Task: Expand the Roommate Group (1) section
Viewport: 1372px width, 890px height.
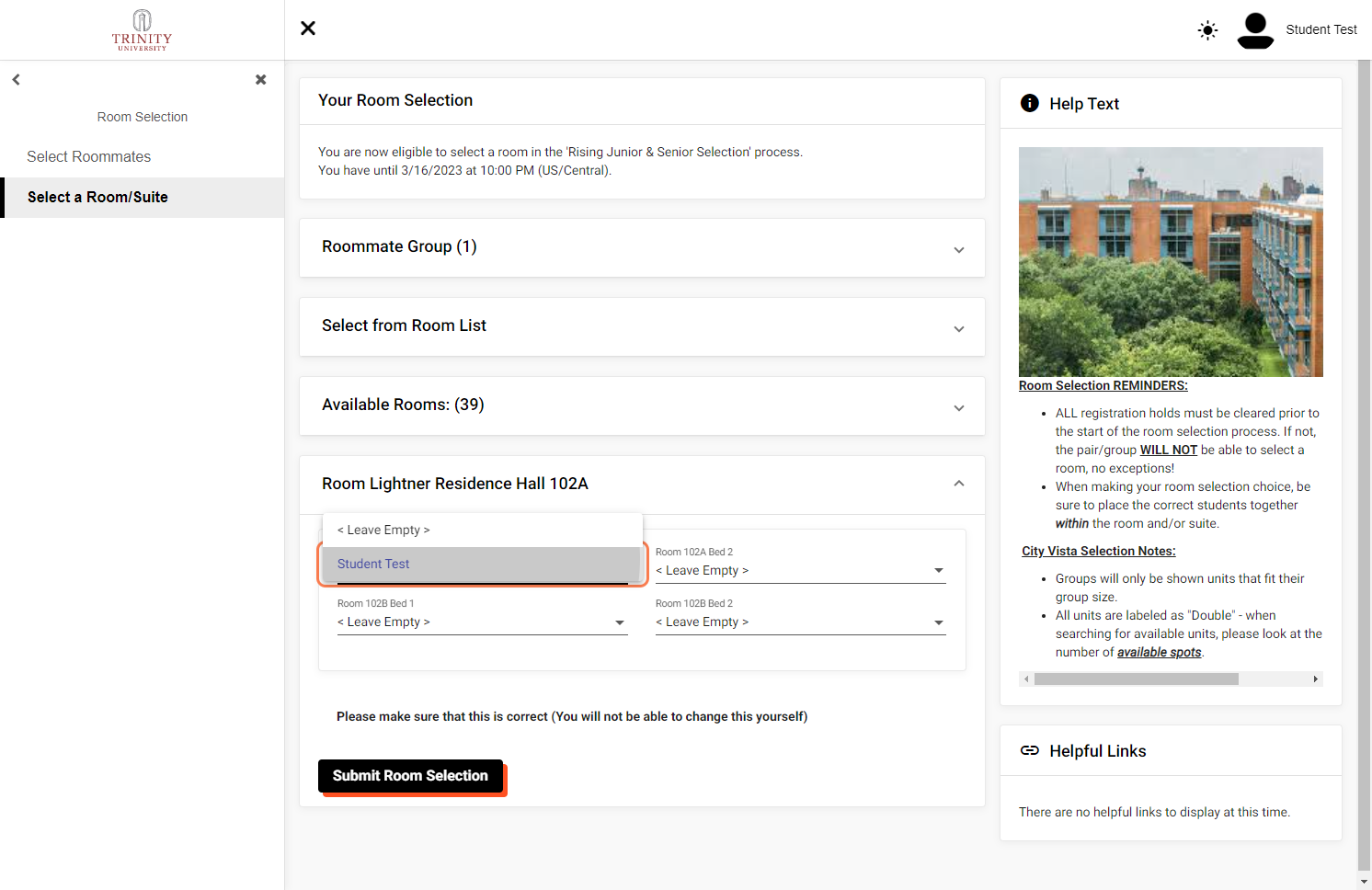Action: pyautogui.click(x=642, y=247)
